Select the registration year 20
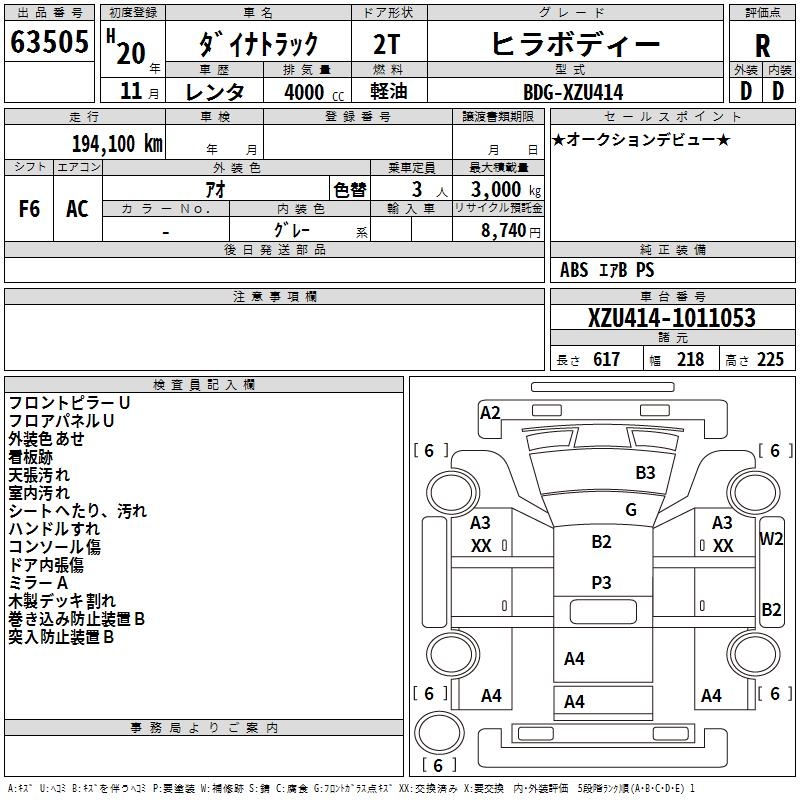Image resolution: width=800 pixels, height=800 pixels. pos(131,54)
